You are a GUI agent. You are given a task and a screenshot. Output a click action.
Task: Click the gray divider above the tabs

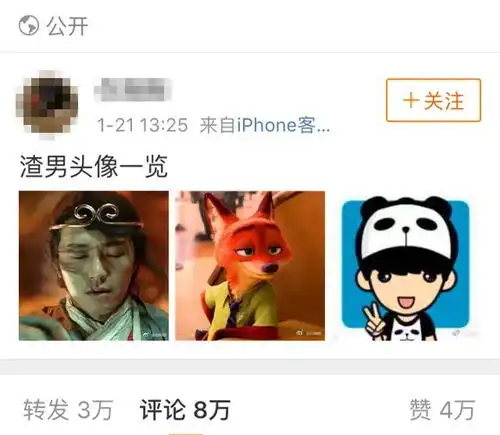click(250, 367)
